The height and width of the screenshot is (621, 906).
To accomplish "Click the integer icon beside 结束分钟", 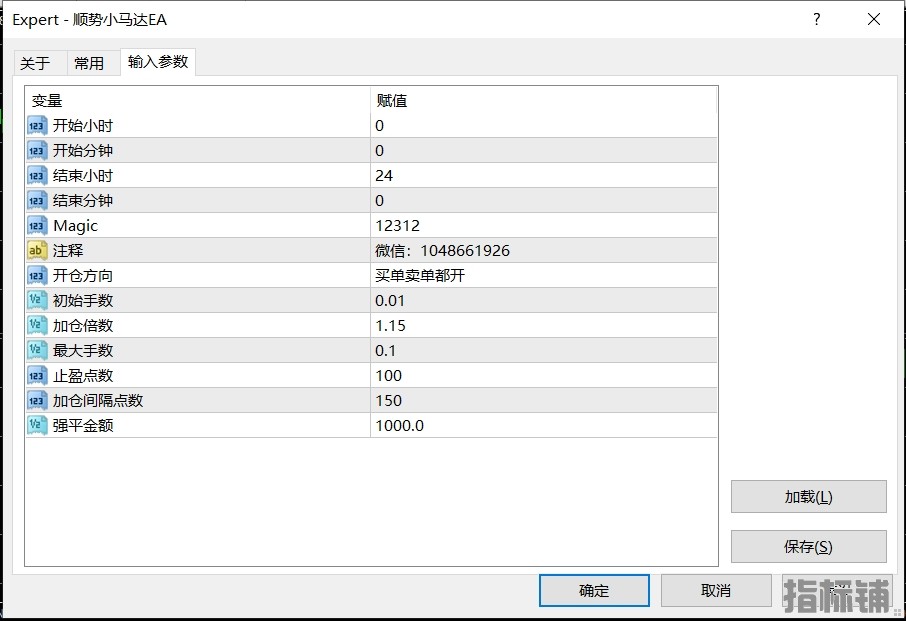I will (x=37, y=200).
